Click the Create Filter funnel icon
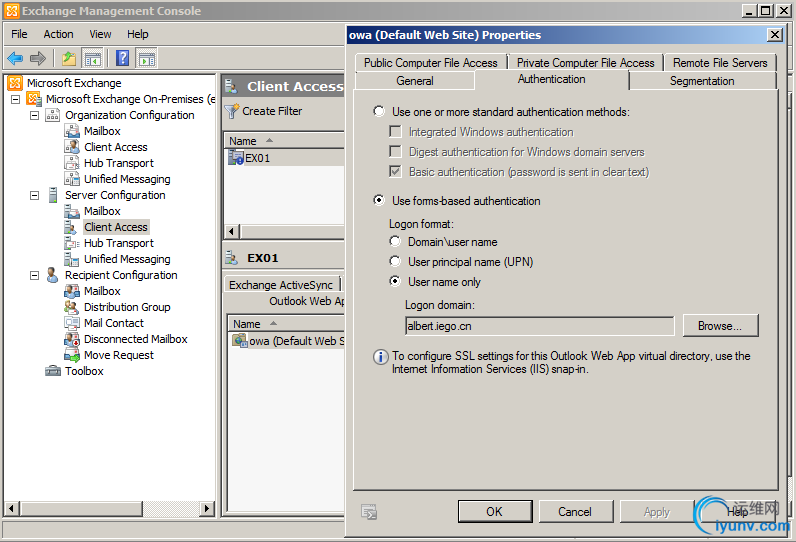Viewport: 796px width, 542px height. tap(231, 111)
